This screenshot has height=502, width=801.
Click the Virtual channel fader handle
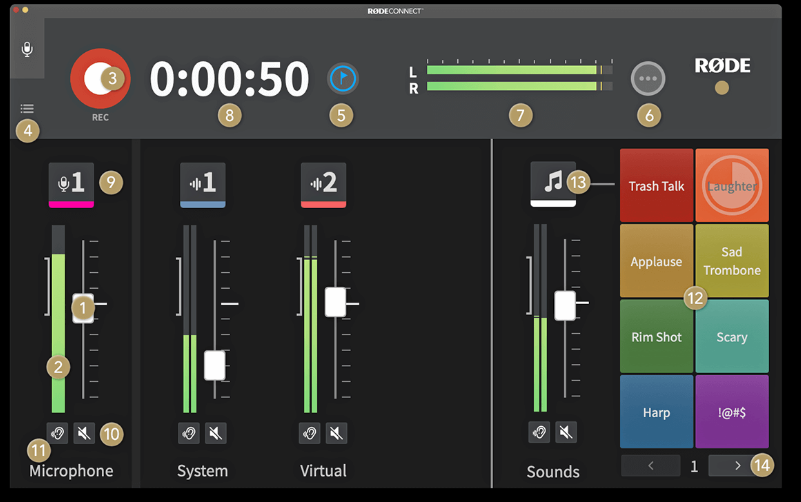point(336,302)
